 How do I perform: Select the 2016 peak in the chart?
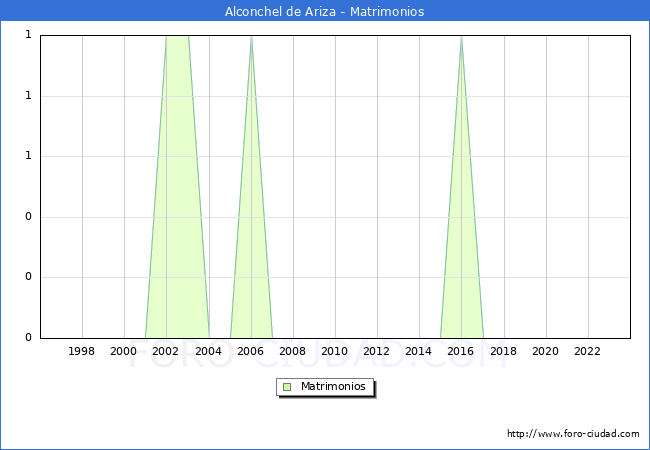461,40
